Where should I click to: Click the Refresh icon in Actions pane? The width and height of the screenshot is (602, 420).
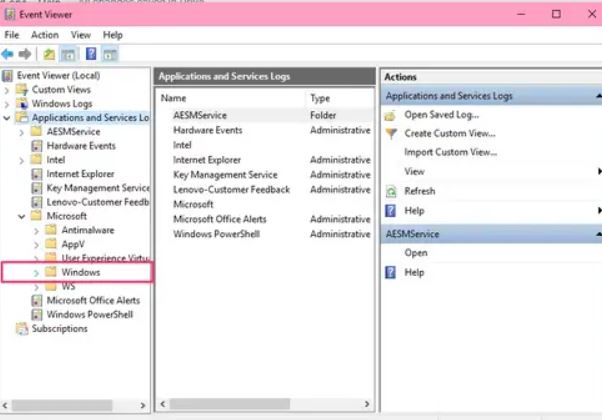click(x=391, y=191)
